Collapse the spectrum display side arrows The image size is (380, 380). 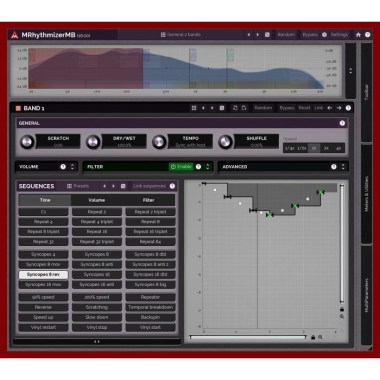(x=351, y=71)
